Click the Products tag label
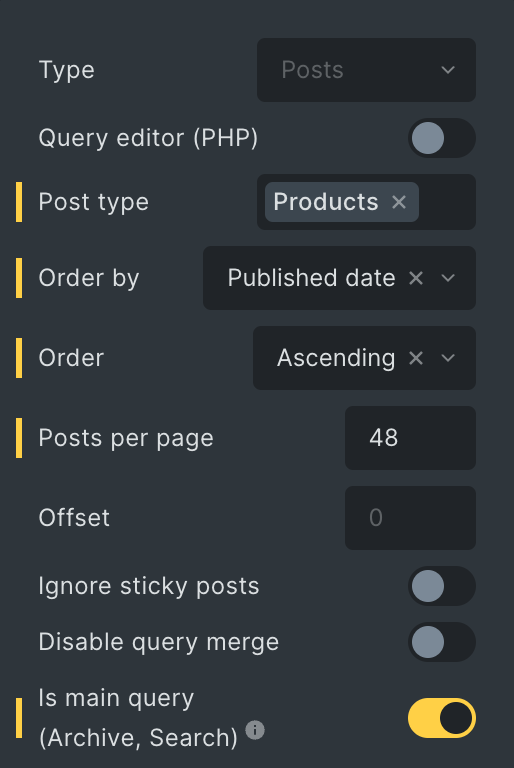The height and width of the screenshot is (768, 514). coord(326,202)
